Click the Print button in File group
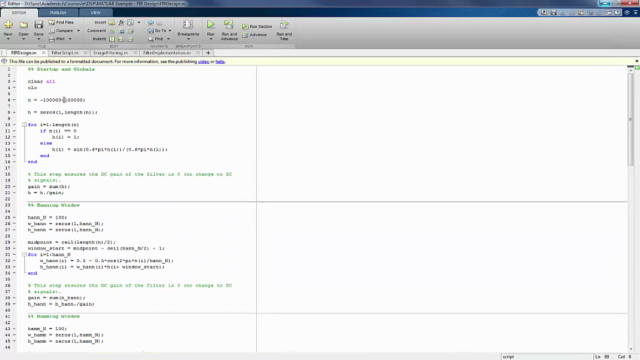This screenshot has width=640, height=360. point(58,39)
